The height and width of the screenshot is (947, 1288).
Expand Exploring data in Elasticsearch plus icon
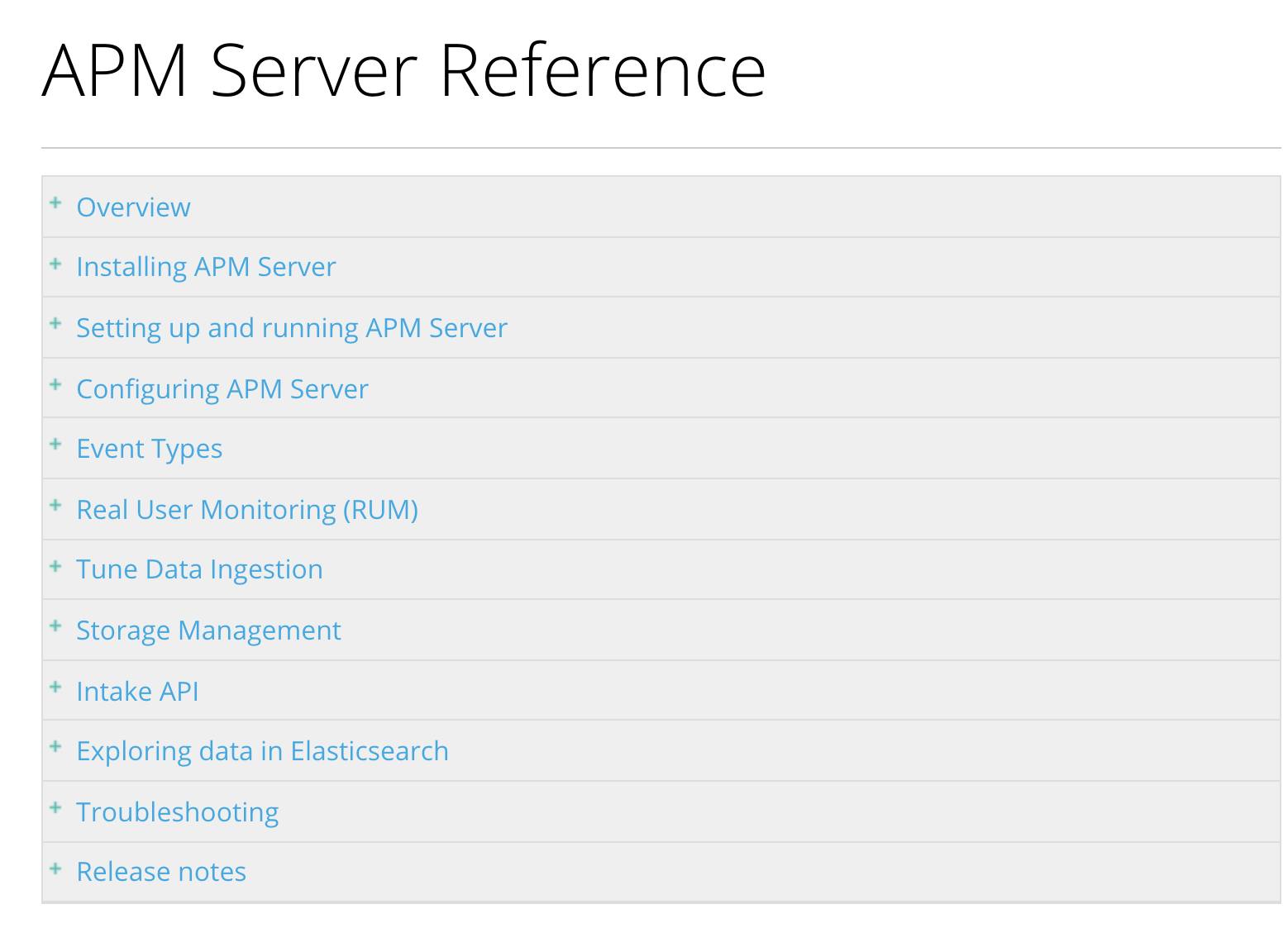55,746
